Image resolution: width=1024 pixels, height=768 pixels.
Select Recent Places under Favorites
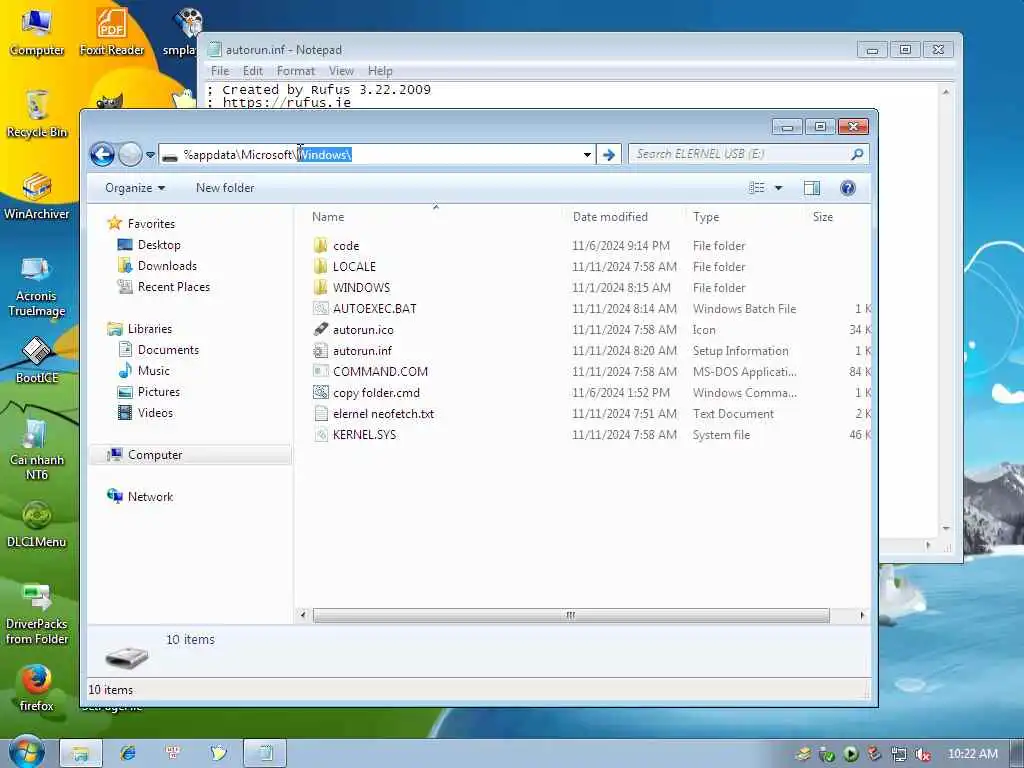[x=174, y=287]
